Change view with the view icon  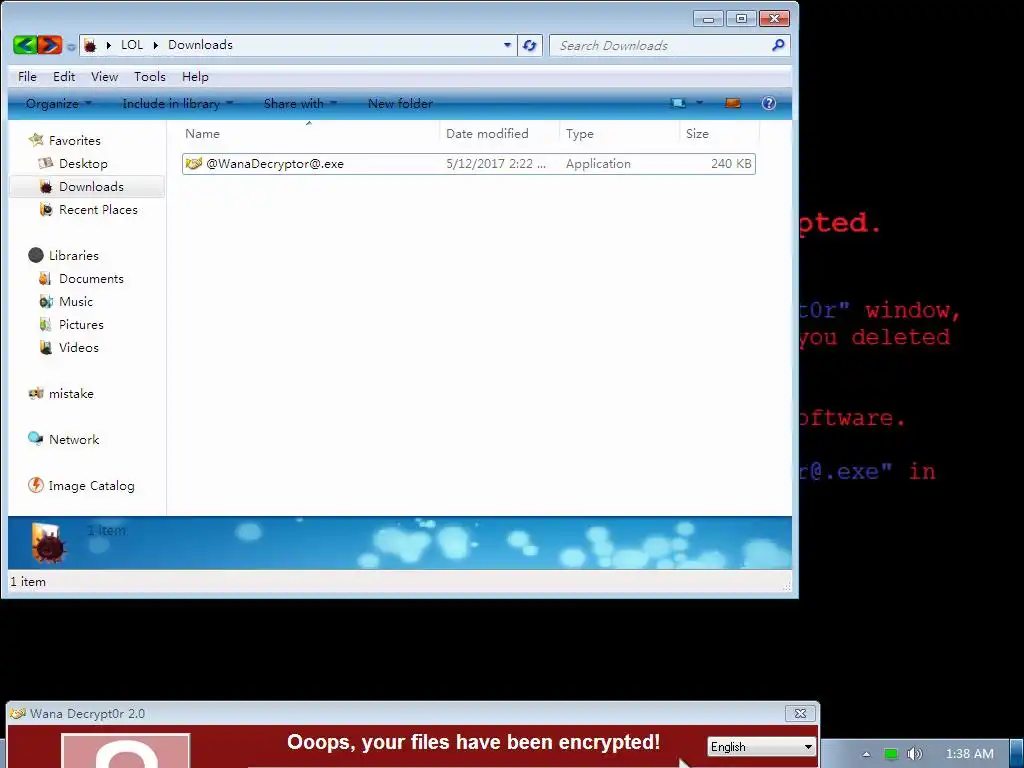pyautogui.click(x=679, y=103)
